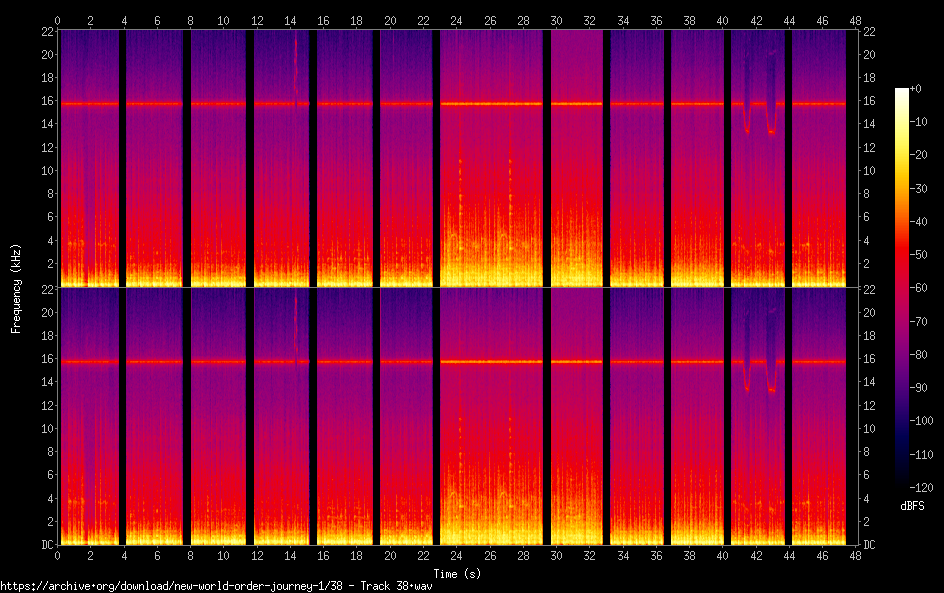
Task: Click the lower channel's 16 kHz line at 26 s
Action: pyautogui.click(x=489, y=361)
